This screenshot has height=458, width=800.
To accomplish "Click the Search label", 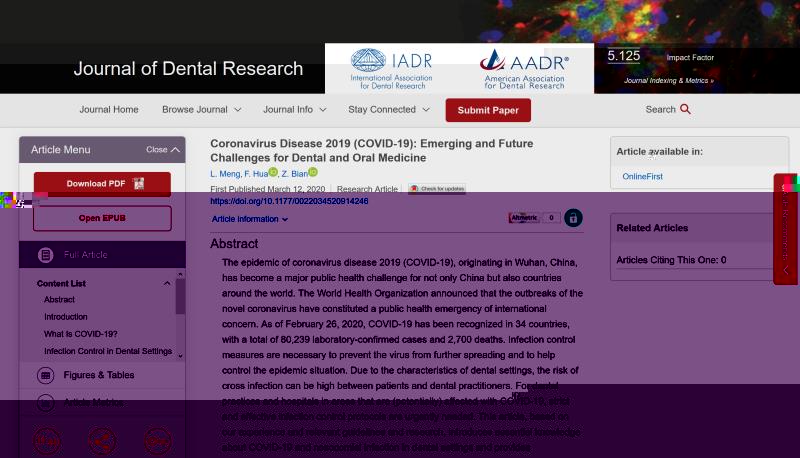I will pyautogui.click(x=660, y=110).
